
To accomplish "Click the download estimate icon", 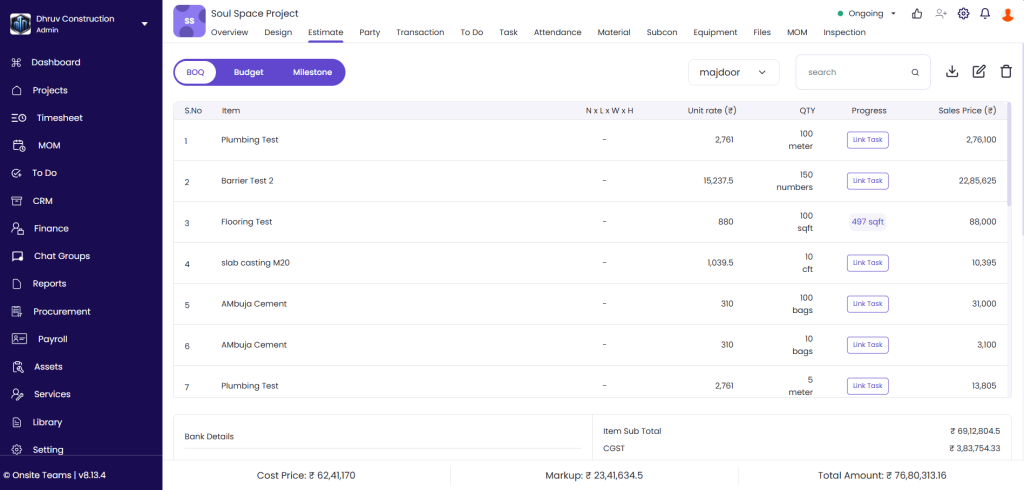I will point(952,72).
